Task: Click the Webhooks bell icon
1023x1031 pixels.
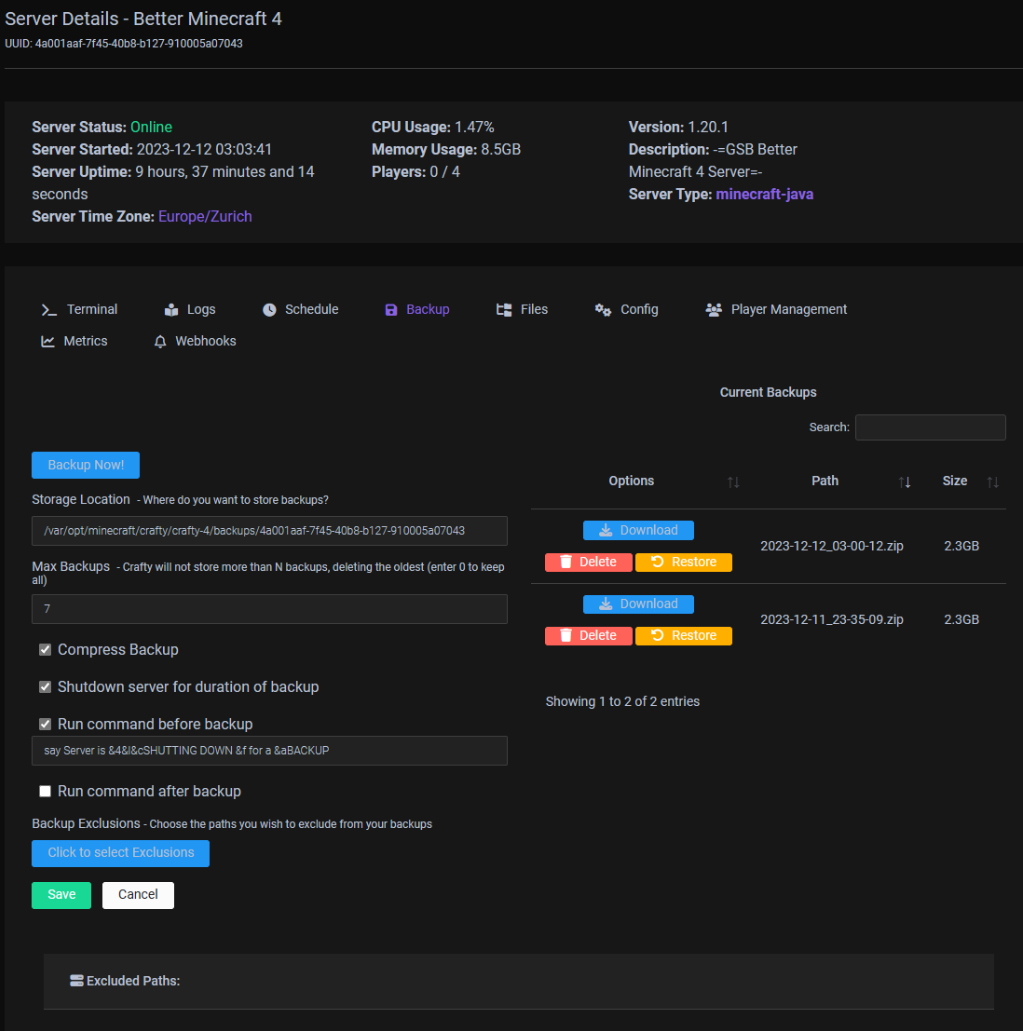Action: point(160,342)
